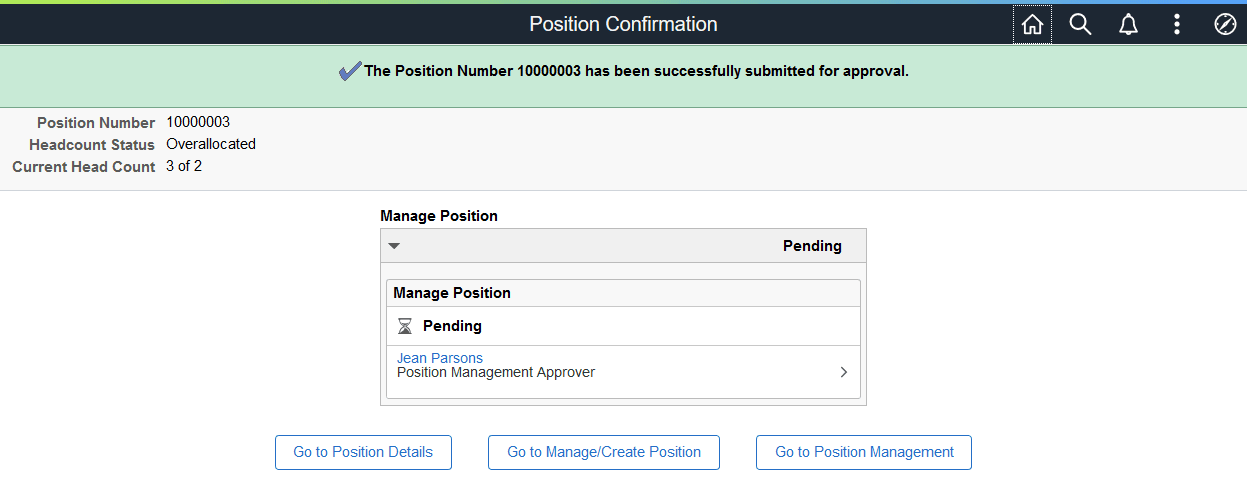This screenshot has height=494, width=1247.
Task: Click the Current Head Count value
Action: click(x=184, y=166)
